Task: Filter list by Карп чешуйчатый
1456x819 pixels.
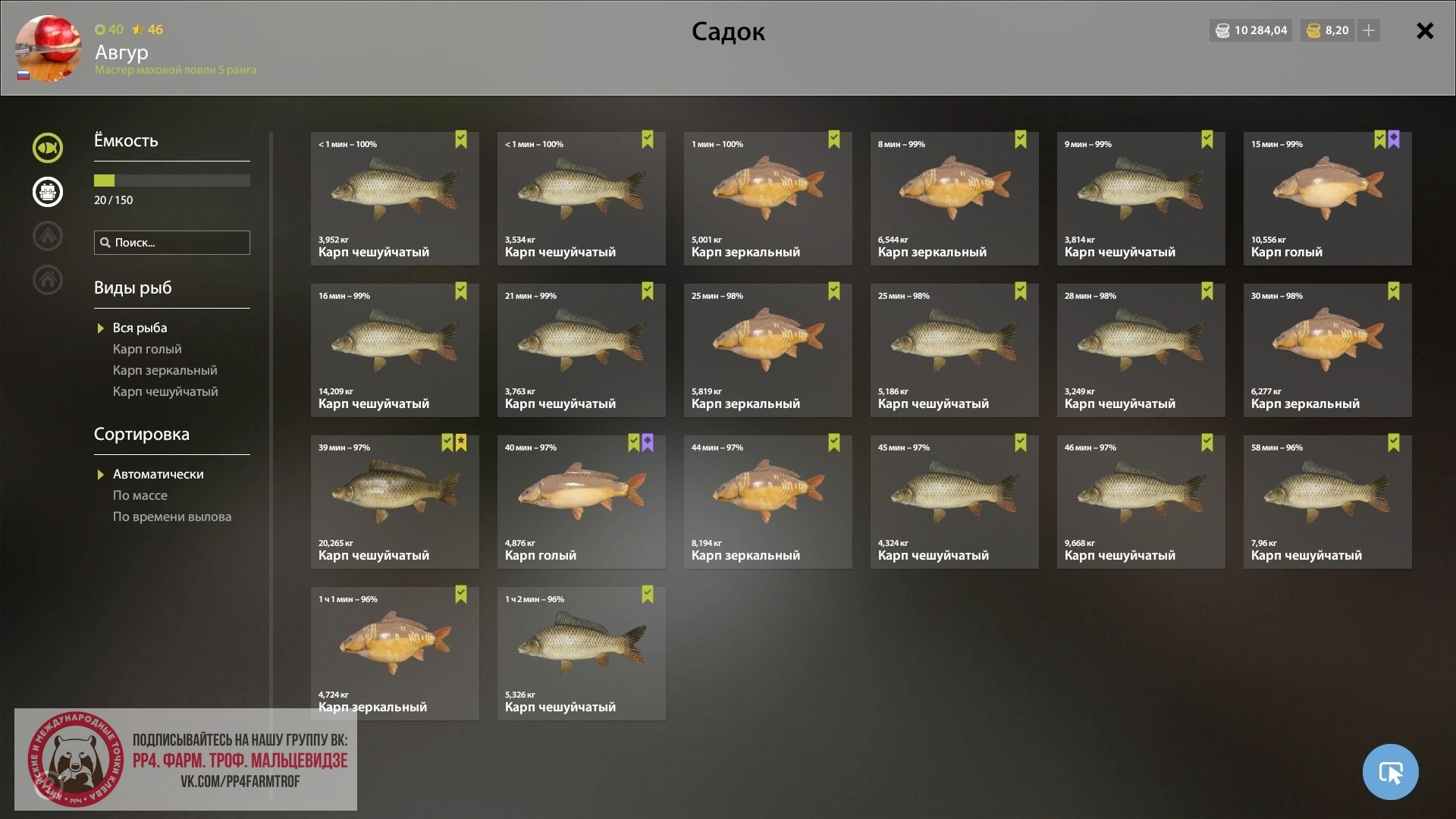Action: tap(165, 391)
